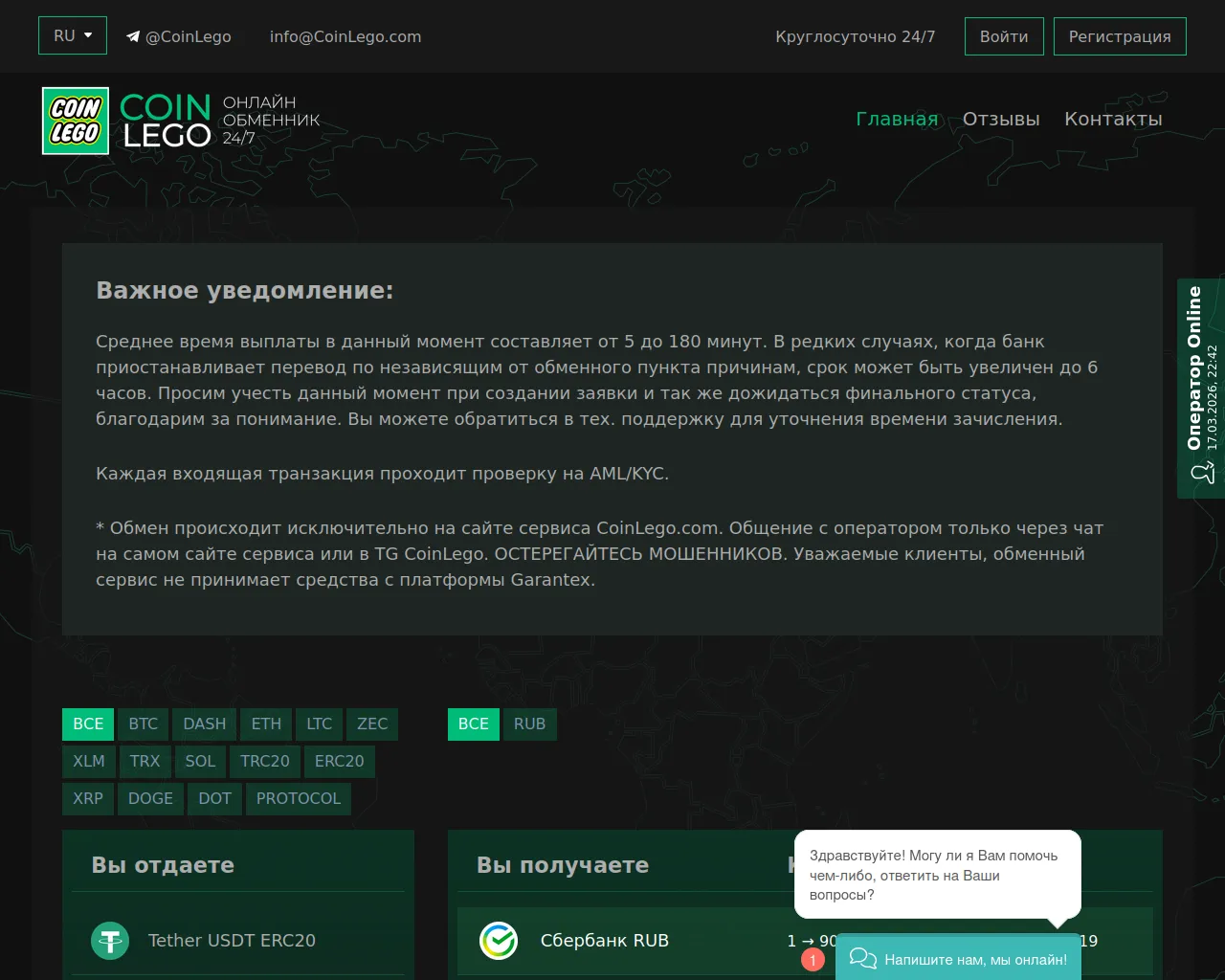This screenshot has width=1225, height=980.
Task: Select the ВСЕ filter for give currencies
Action: [88, 724]
